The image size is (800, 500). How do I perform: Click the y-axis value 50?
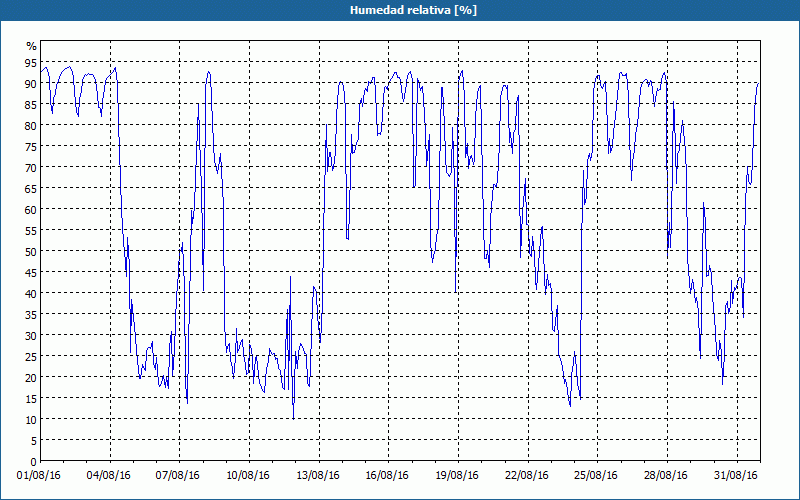point(31,252)
